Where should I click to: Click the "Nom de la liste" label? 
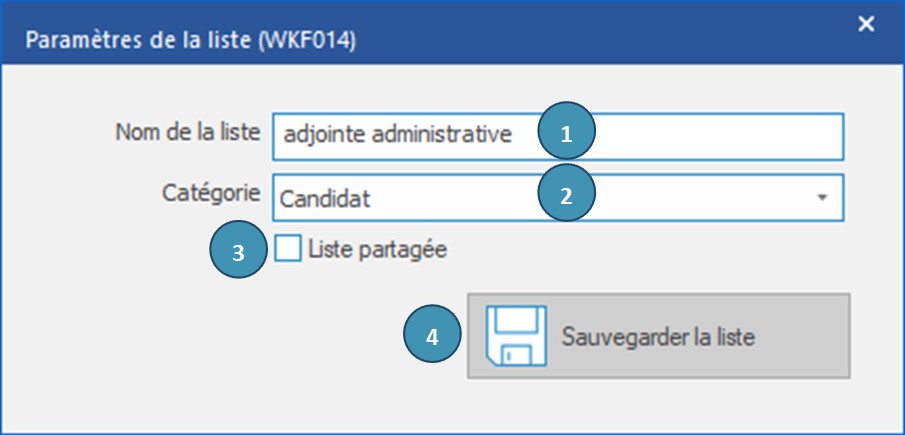coord(188,132)
